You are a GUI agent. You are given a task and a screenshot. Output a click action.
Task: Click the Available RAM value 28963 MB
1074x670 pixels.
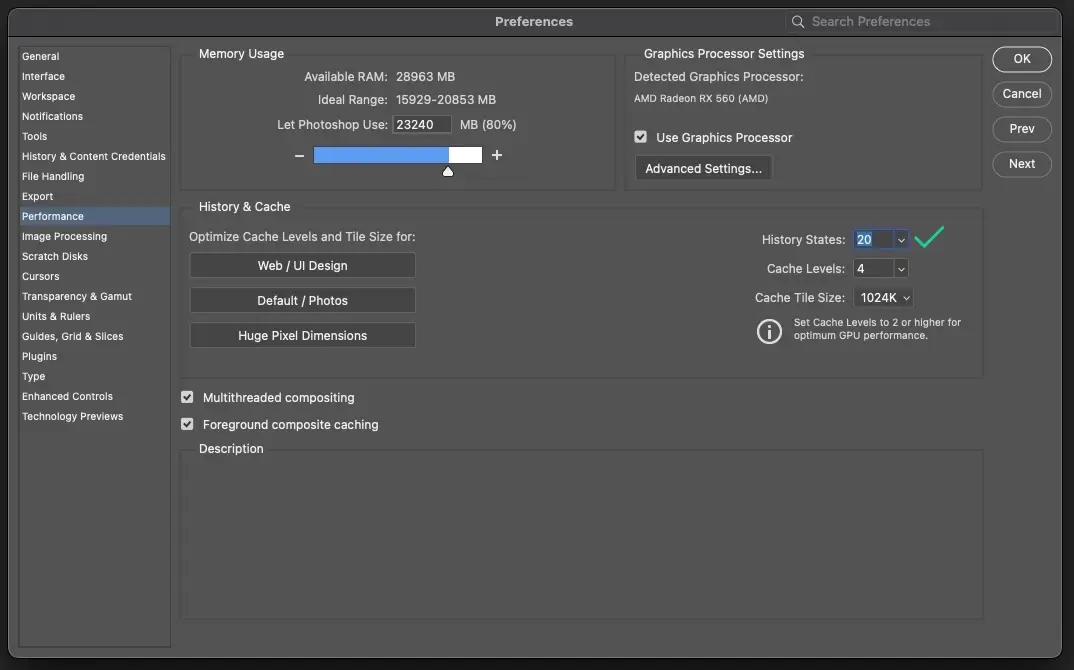click(x=425, y=77)
